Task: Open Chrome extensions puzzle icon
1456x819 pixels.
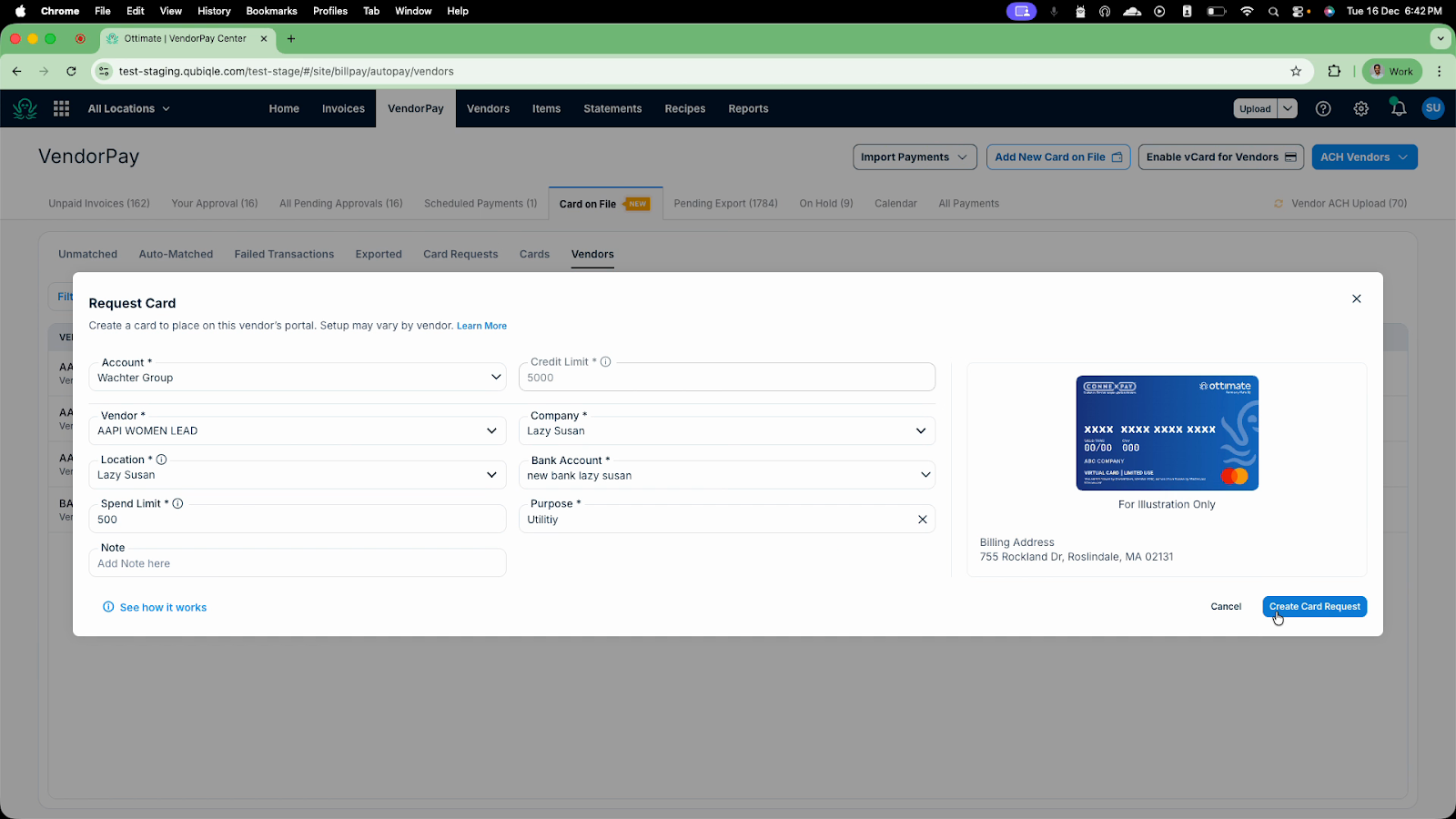Action: tap(1334, 71)
